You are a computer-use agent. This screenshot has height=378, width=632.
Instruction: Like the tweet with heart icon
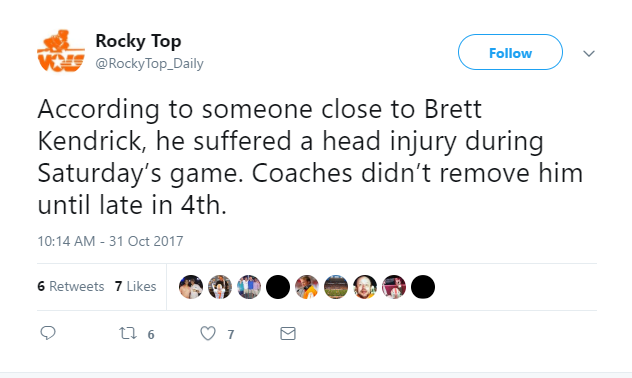(208, 333)
